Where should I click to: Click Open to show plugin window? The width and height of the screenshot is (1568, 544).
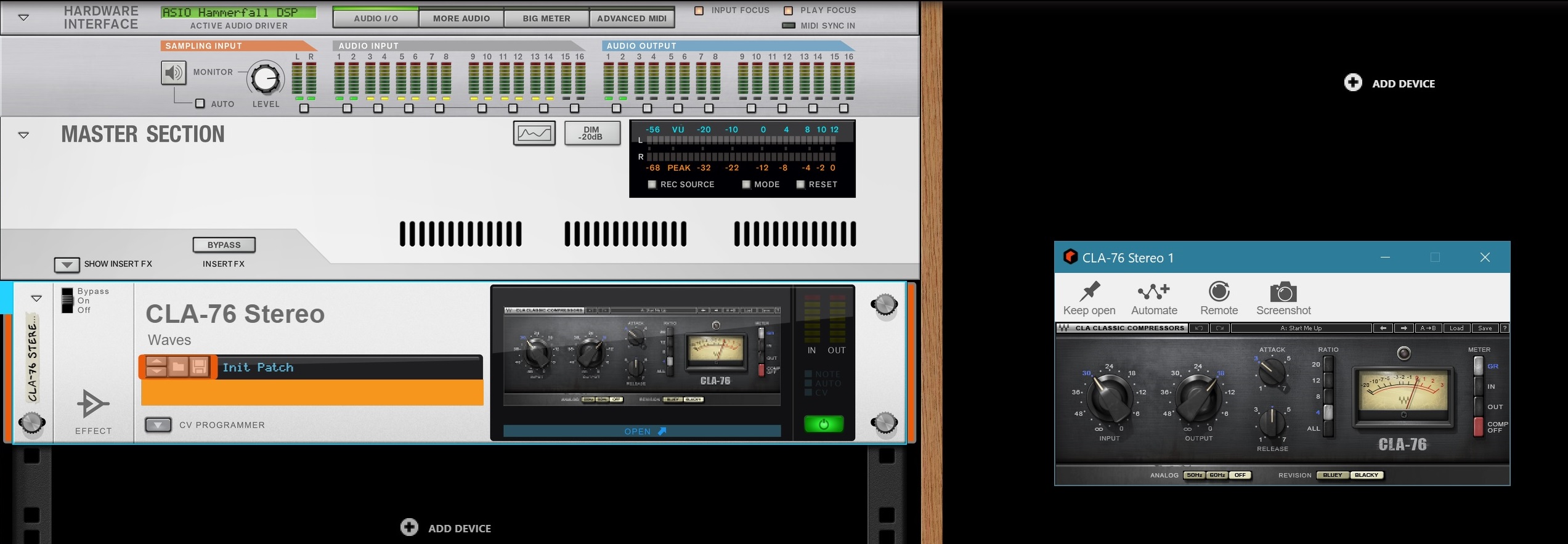pos(642,431)
